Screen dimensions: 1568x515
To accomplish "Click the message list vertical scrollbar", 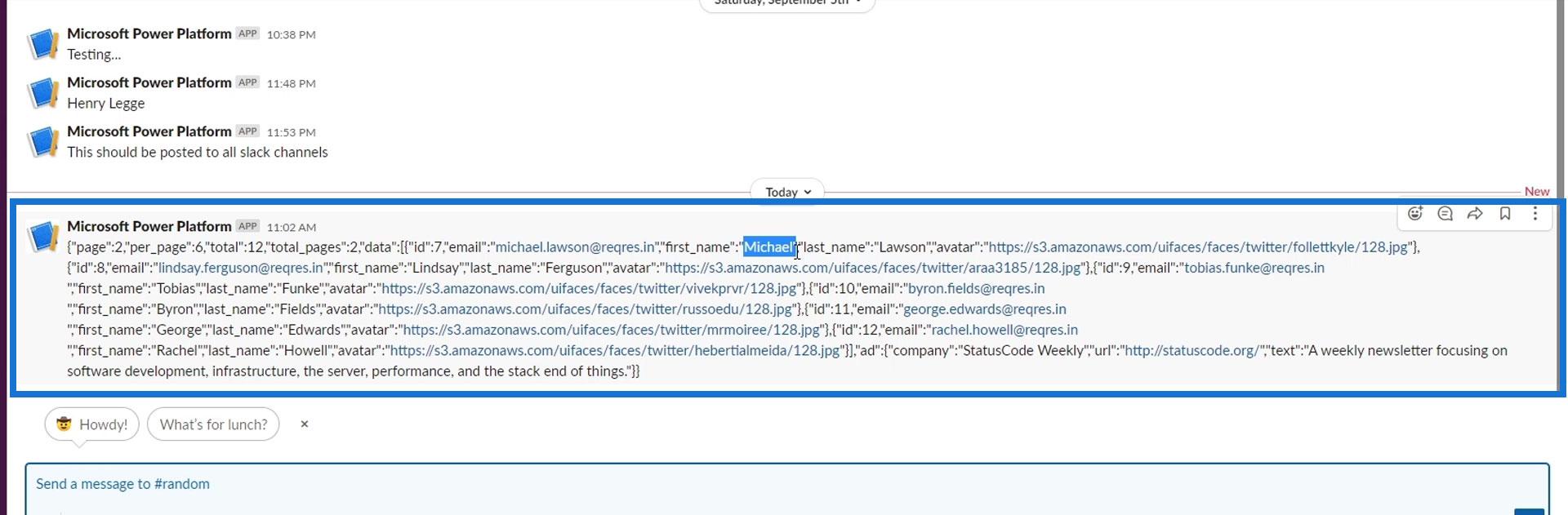I will coord(1561,196).
